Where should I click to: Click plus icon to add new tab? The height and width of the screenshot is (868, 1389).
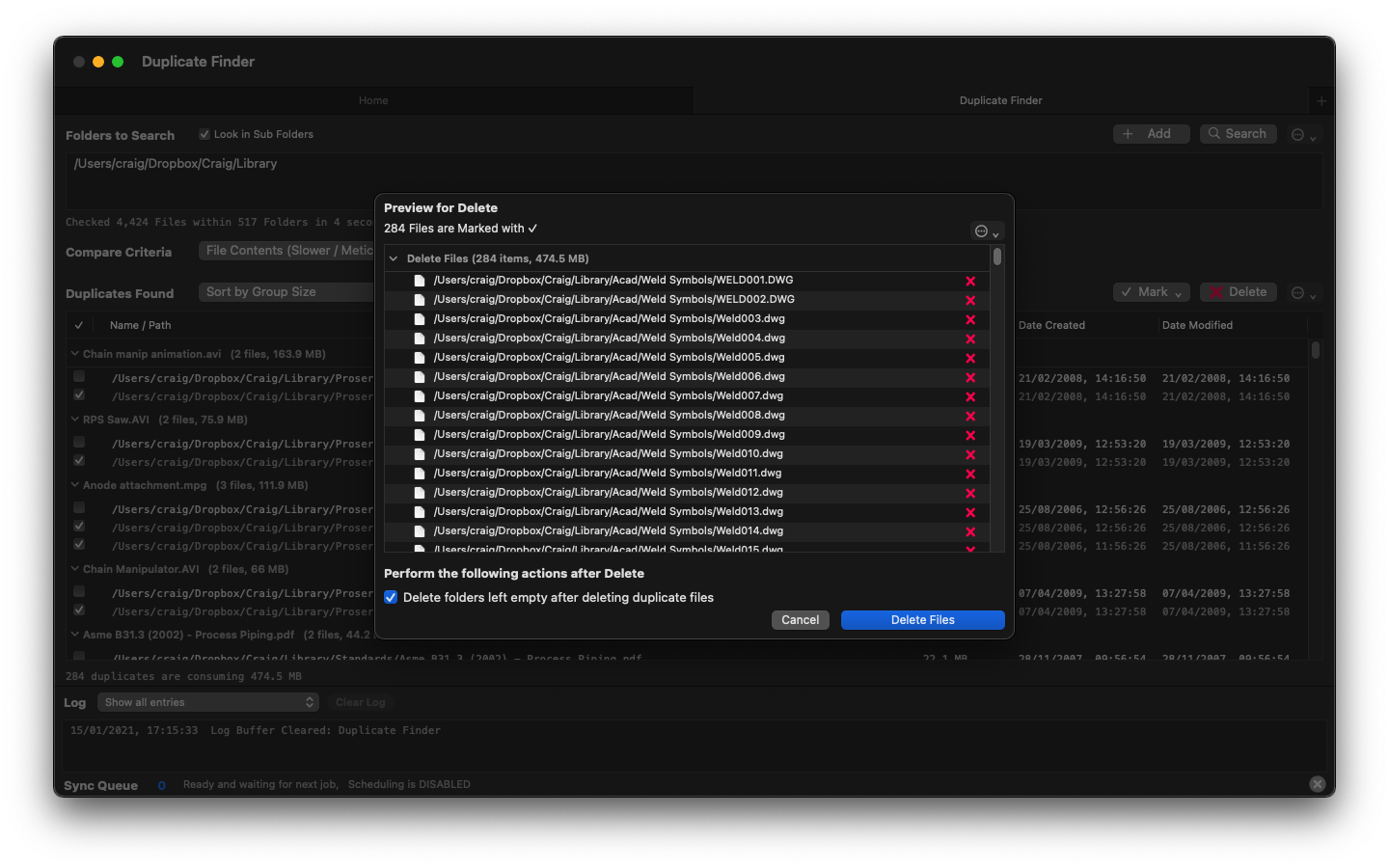pyautogui.click(x=1321, y=100)
